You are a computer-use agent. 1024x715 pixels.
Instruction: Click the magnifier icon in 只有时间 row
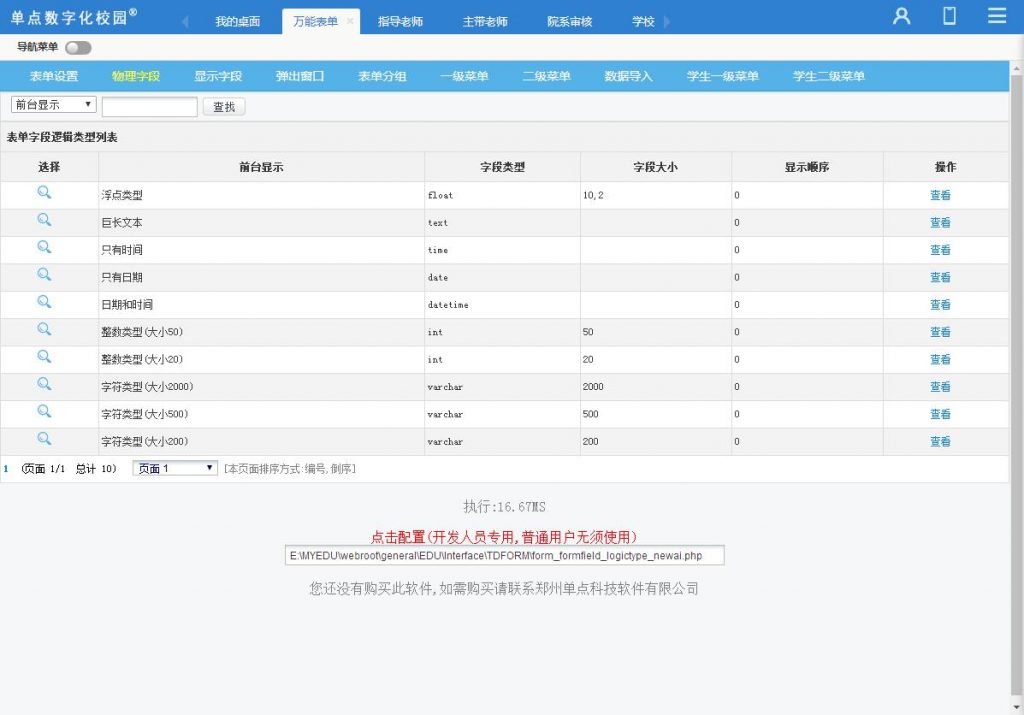click(44, 247)
